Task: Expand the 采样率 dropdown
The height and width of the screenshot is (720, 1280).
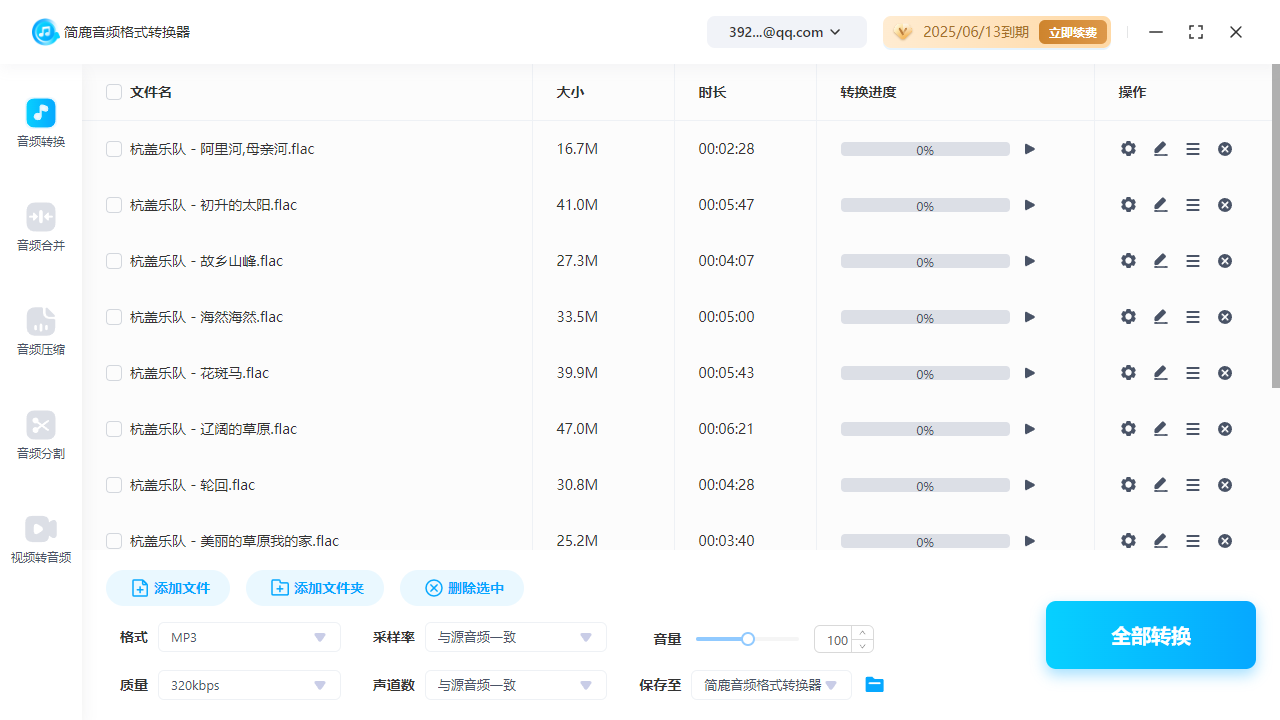Action: pos(515,637)
